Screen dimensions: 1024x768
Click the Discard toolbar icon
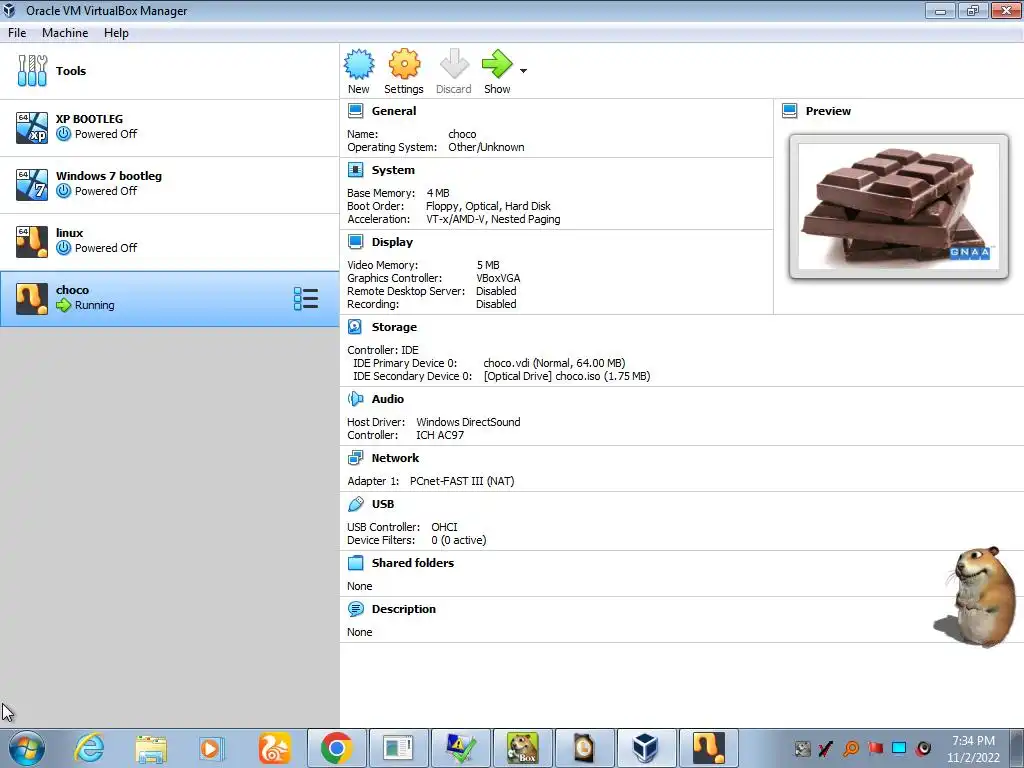coord(454,64)
